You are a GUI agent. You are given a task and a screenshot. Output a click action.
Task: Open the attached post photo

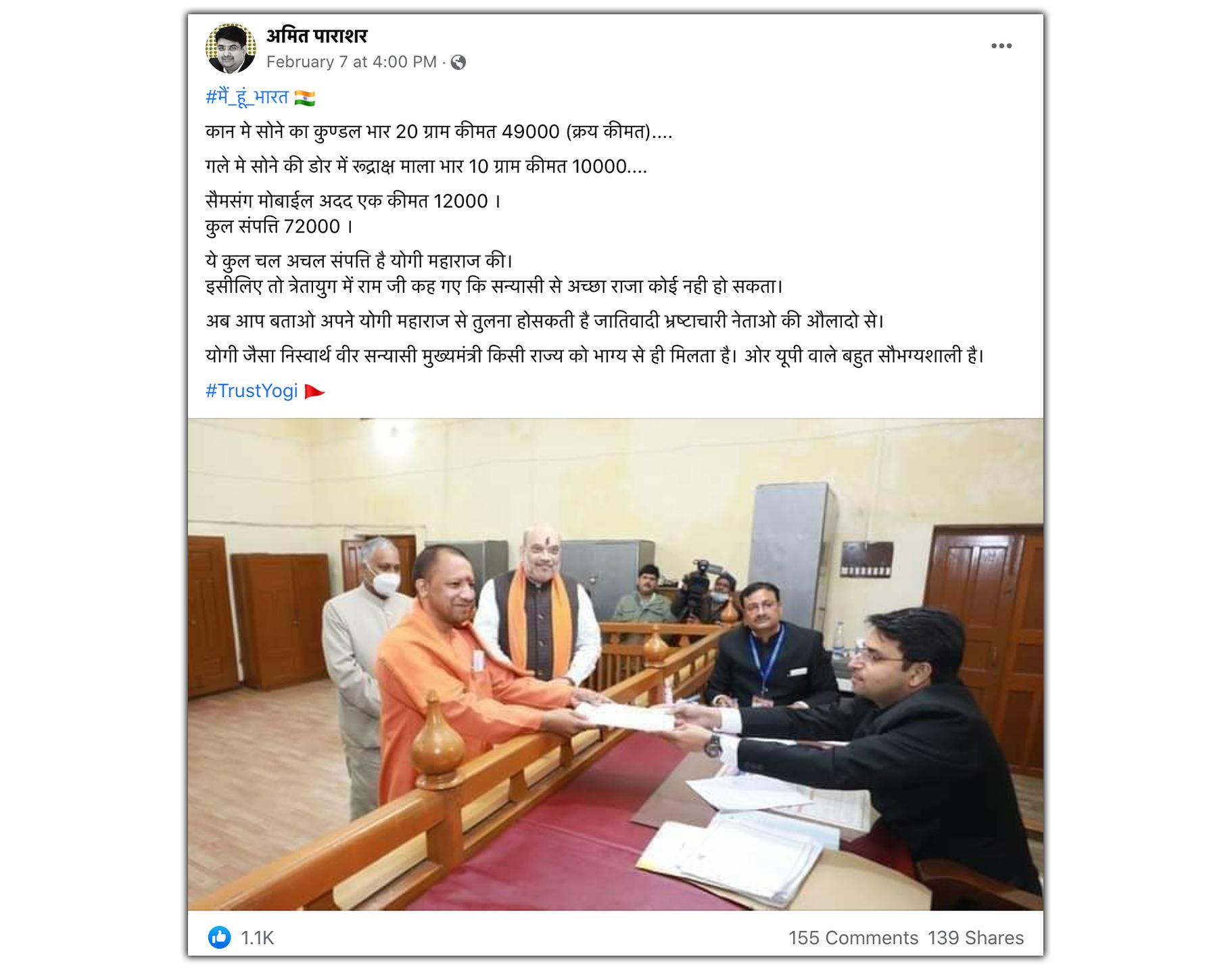point(615,664)
